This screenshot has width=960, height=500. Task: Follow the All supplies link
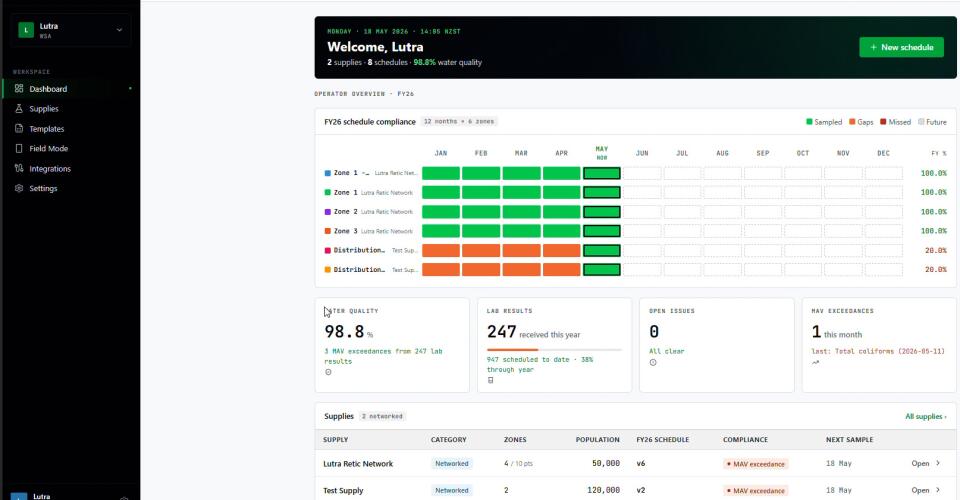(x=925, y=416)
